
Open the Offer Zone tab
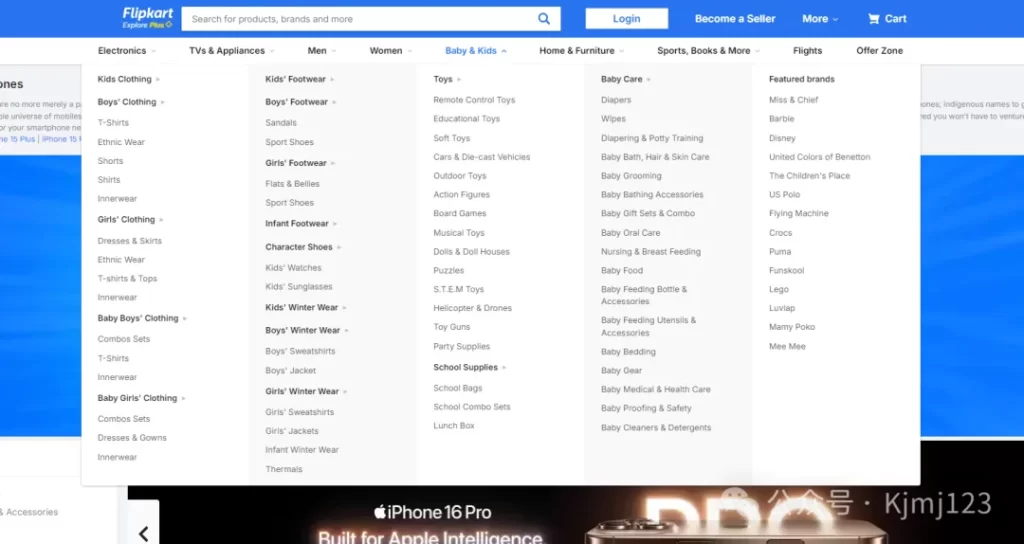[x=879, y=50]
